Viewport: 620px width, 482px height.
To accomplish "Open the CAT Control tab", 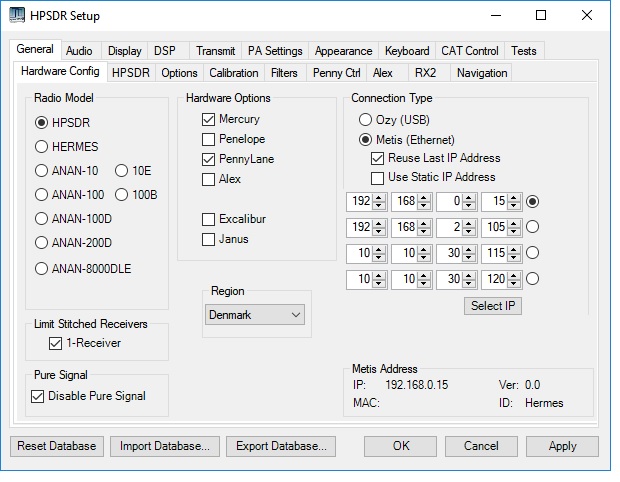I will point(470,51).
